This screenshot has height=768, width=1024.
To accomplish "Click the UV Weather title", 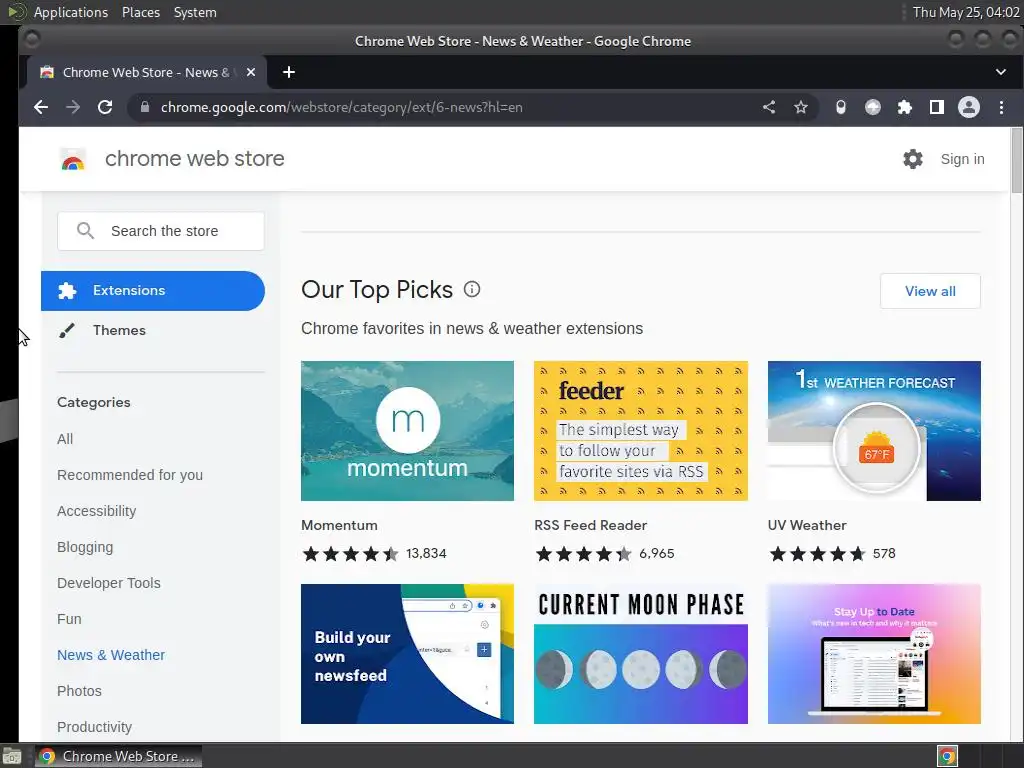I will 807,525.
